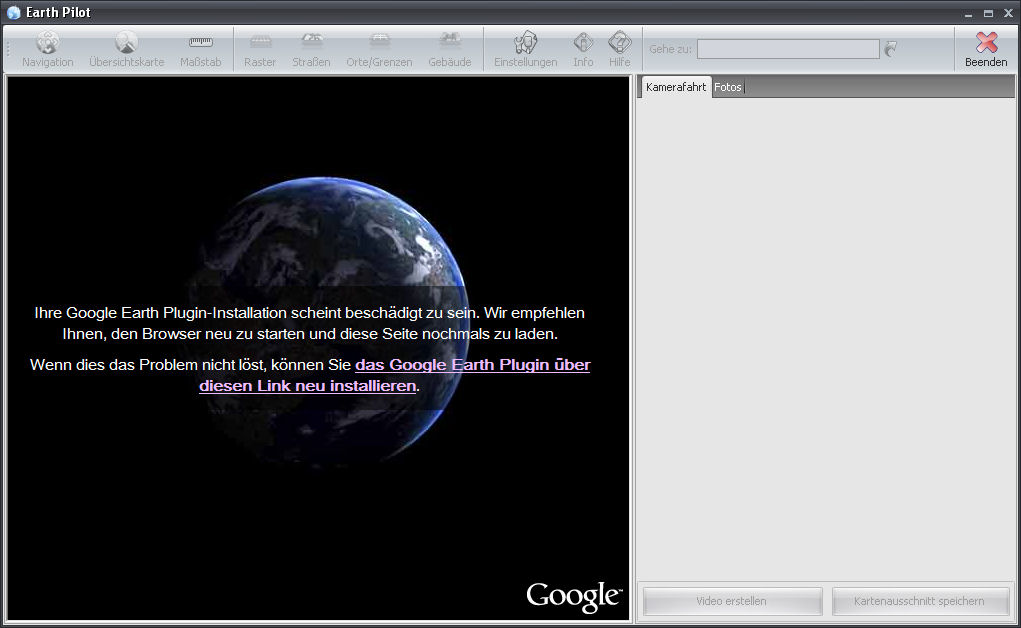Follow the Google Earth Plugin reinstall link
This screenshot has width=1021, height=628.
pyautogui.click(x=472, y=365)
